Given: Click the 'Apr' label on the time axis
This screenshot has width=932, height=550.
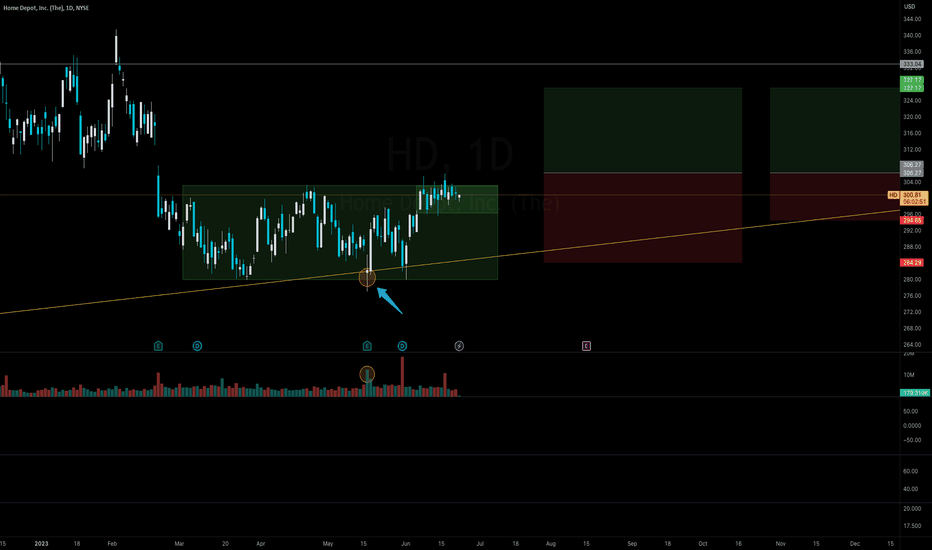Looking at the screenshot, I should point(260,543).
